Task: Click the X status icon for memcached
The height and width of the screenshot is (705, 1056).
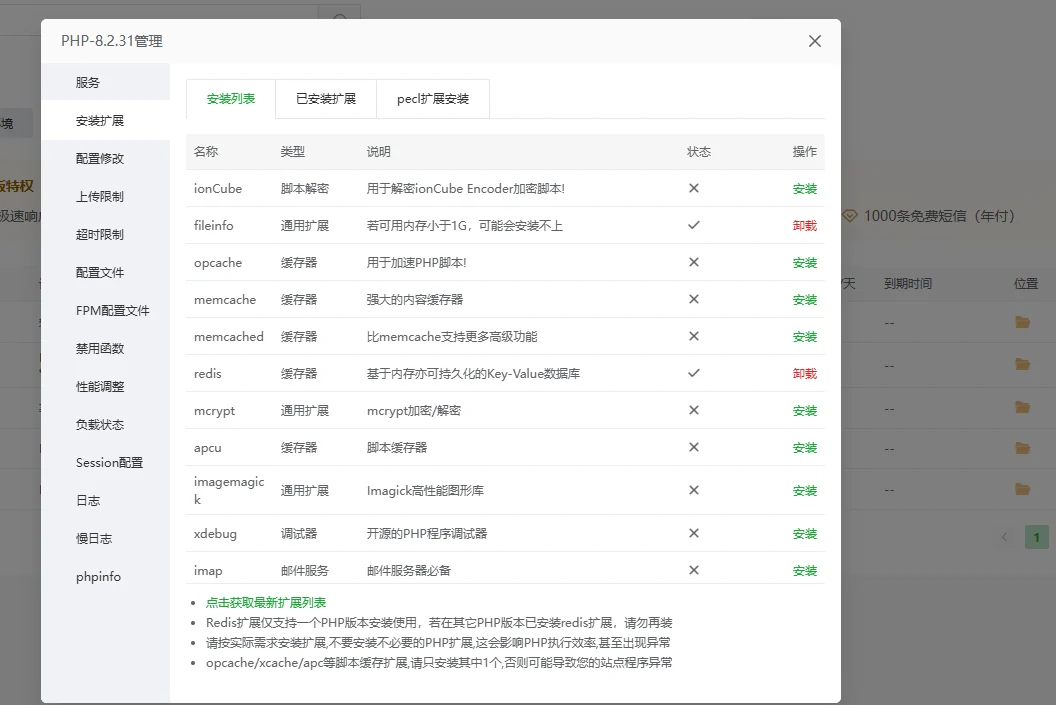Action: click(x=694, y=336)
